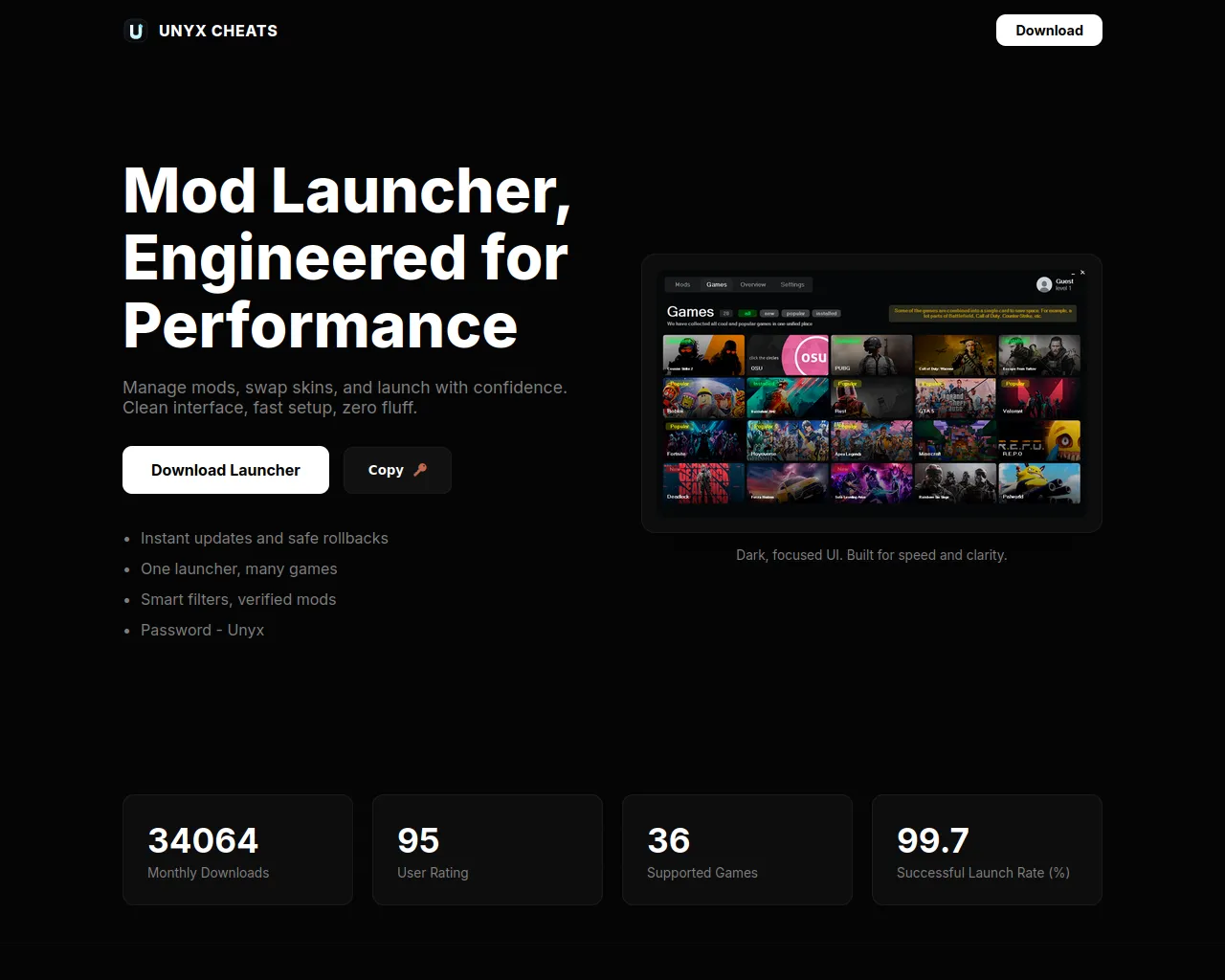Image resolution: width=1225 pixels, height=980 pixels.
Task: Click the key icon on the Copy button
Action: click(420, 470)
